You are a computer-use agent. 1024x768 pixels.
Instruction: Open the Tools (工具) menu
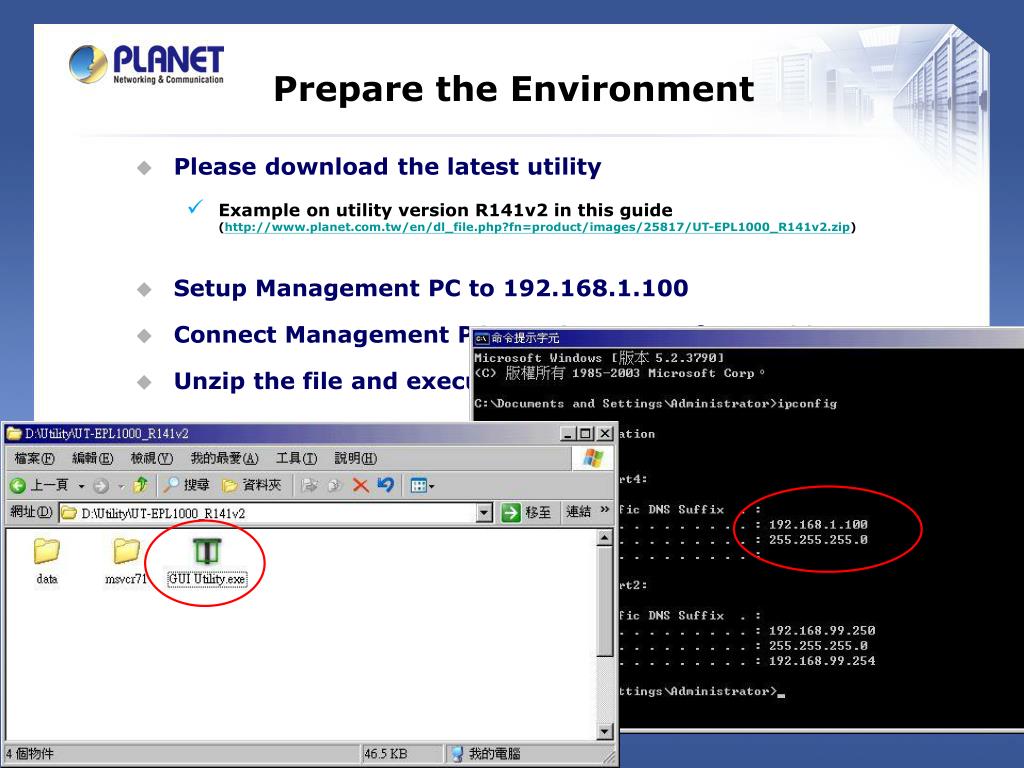pyautogui.click(x=296, y=458)
